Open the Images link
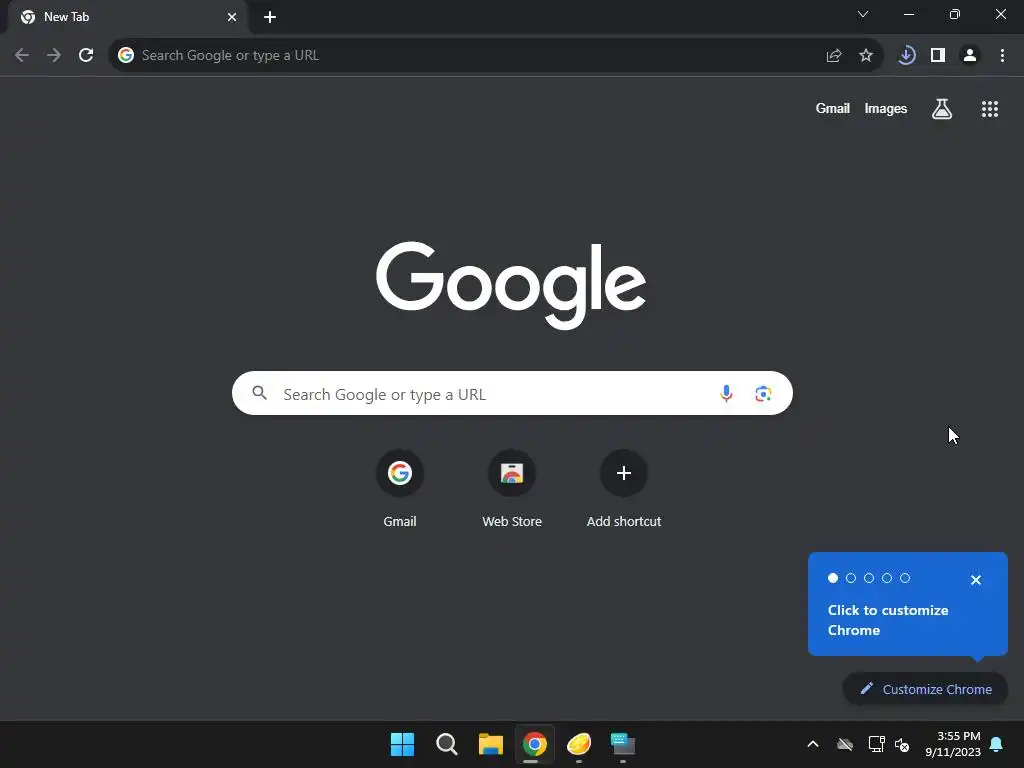1024x768 pixels. pyautogui.click(x=886, y=108)
